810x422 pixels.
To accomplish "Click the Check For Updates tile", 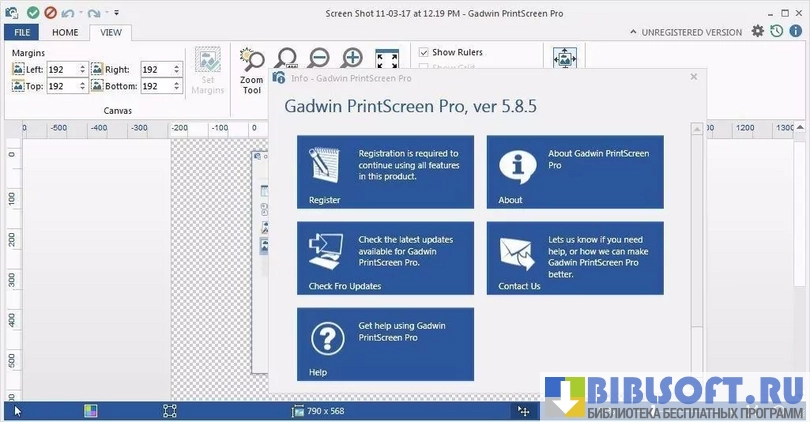I will pyautogui.click(x=385, y=258).
